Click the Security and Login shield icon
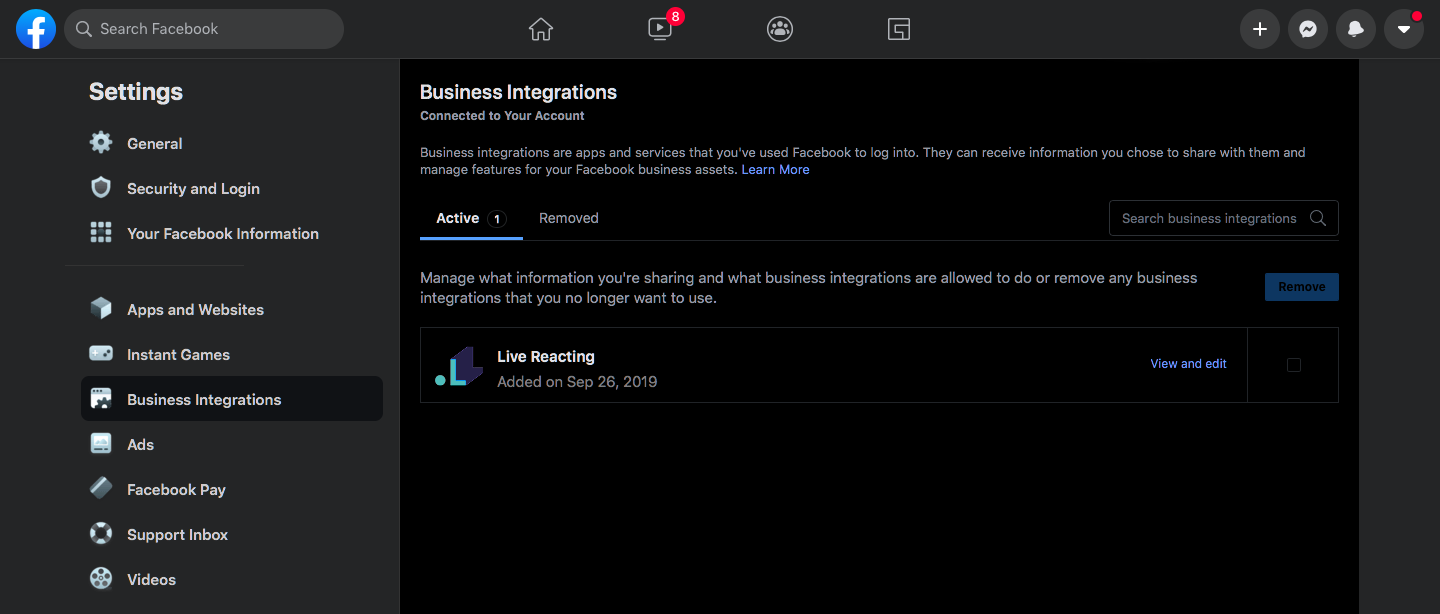1440x614 pixels. (x=101, y=188)
